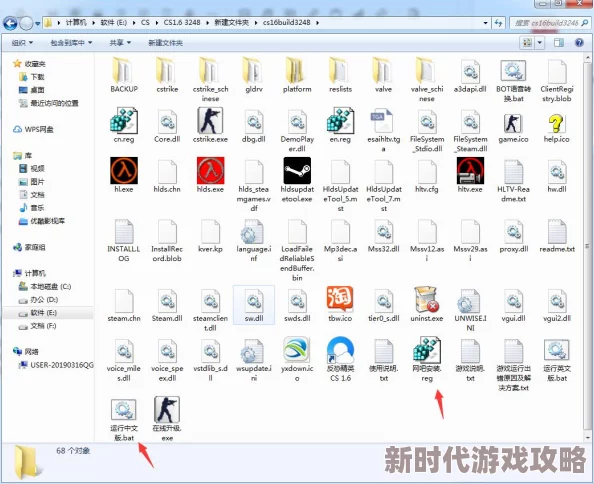Screen dimensions: 594x484
Task: Open the 视频 library
Action: tap(32, 168)
